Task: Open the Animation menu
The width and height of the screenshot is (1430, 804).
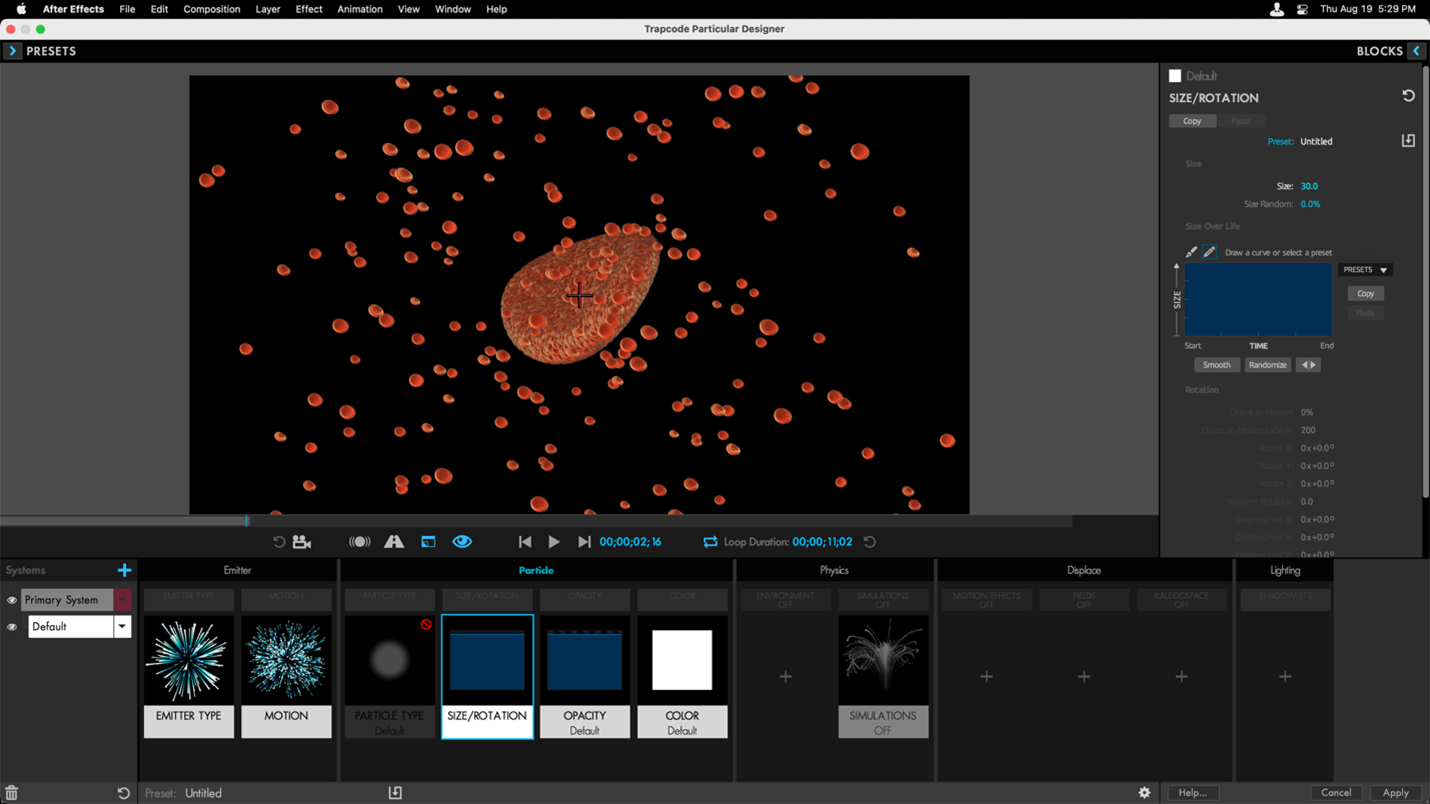Action: click(360, 9)
